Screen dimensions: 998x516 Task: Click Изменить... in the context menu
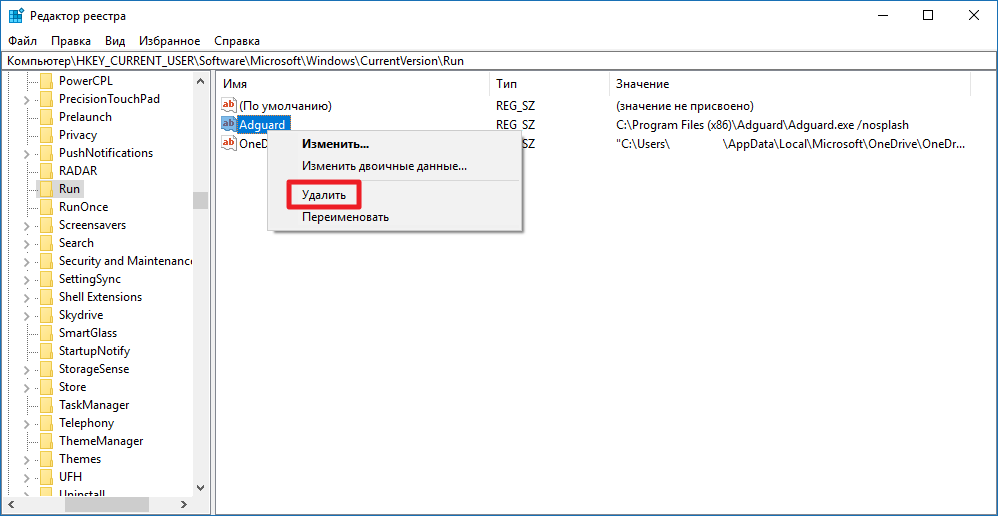(335, 145)
